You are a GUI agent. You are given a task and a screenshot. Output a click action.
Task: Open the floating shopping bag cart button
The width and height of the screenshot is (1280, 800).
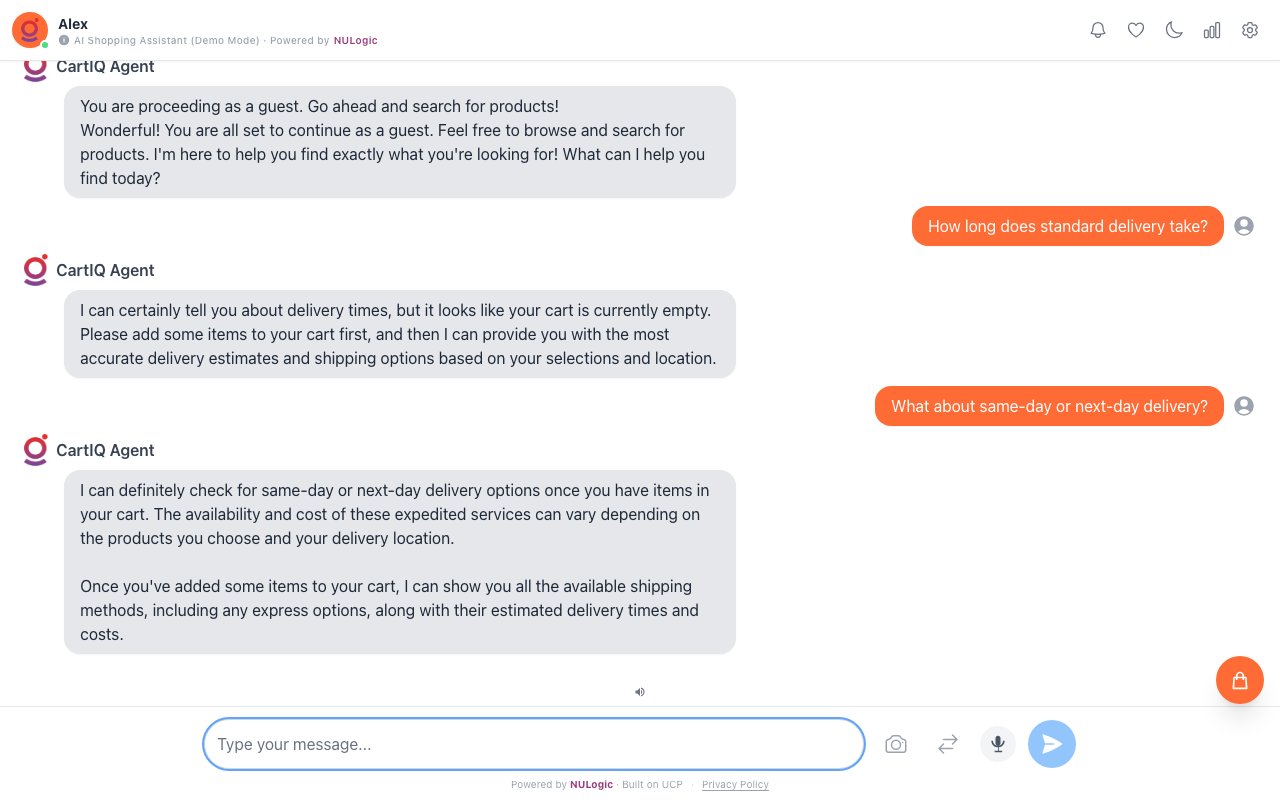coord(1240,680)
